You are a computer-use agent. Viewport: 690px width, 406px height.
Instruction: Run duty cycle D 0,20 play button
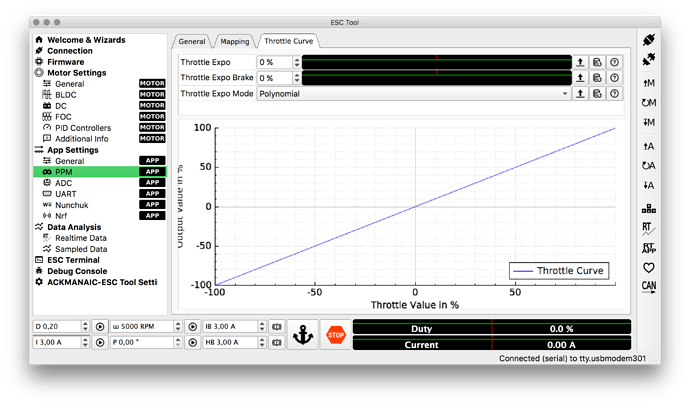point(100,327)
